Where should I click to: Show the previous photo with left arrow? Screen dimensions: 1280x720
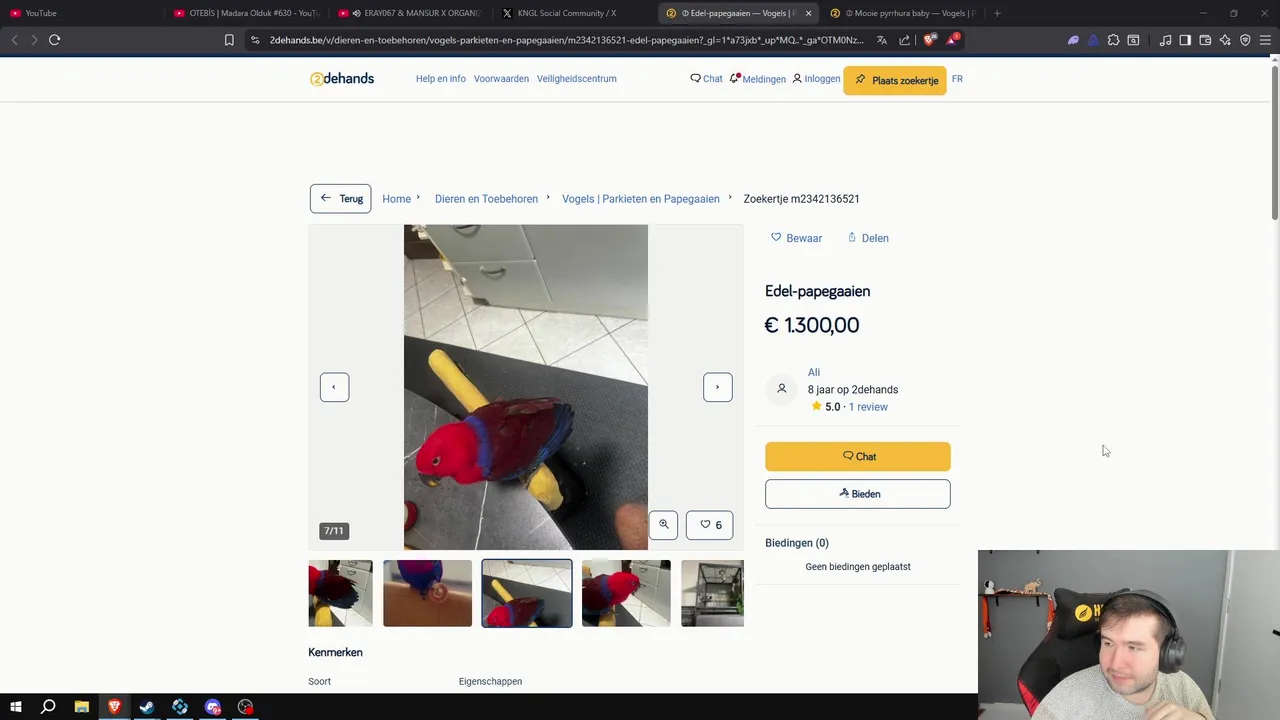coord(334,387)
